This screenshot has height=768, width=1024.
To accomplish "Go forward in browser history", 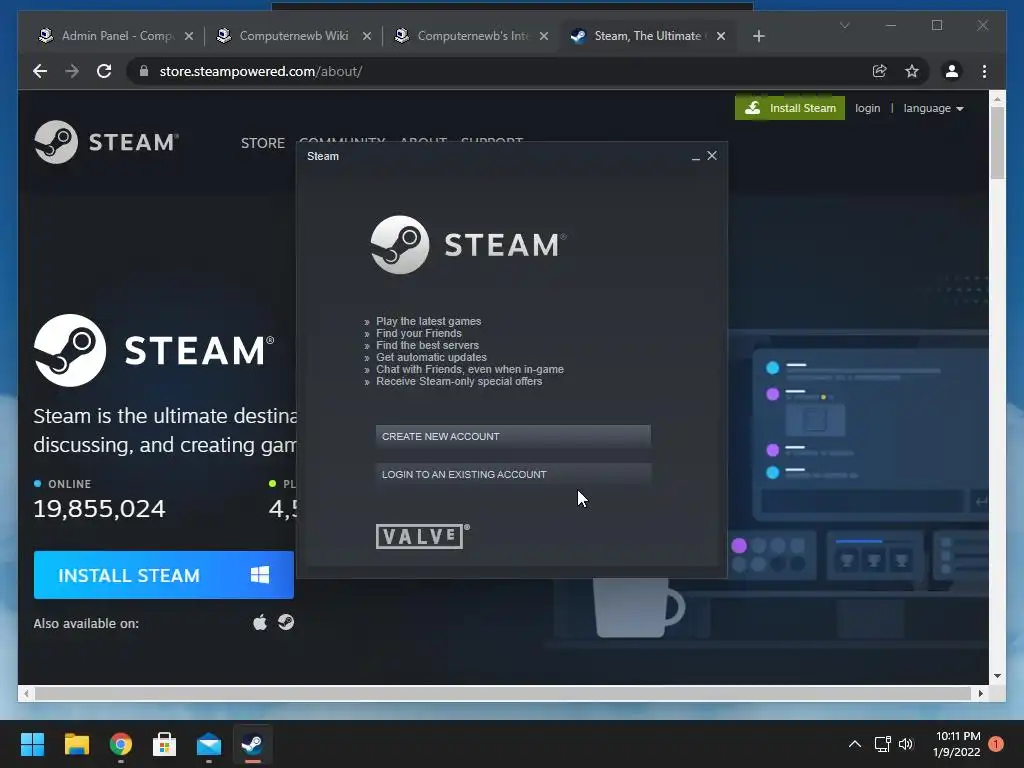I will pyautogui.click(x=72, y=71).
